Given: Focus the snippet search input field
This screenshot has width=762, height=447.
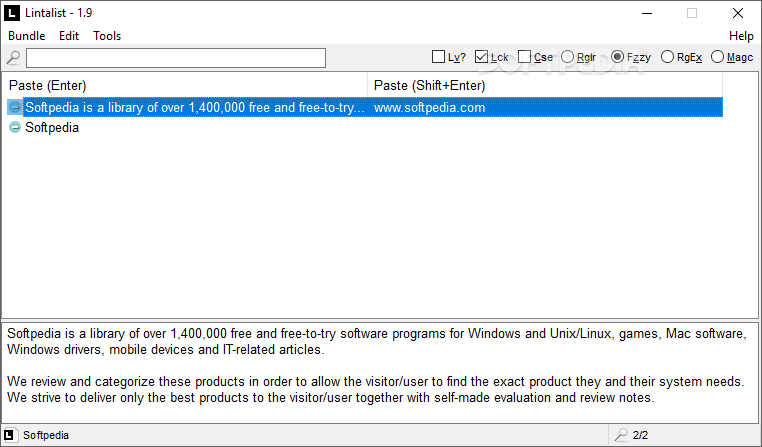Looking at the screenshot, I should [x=176, y=58].
